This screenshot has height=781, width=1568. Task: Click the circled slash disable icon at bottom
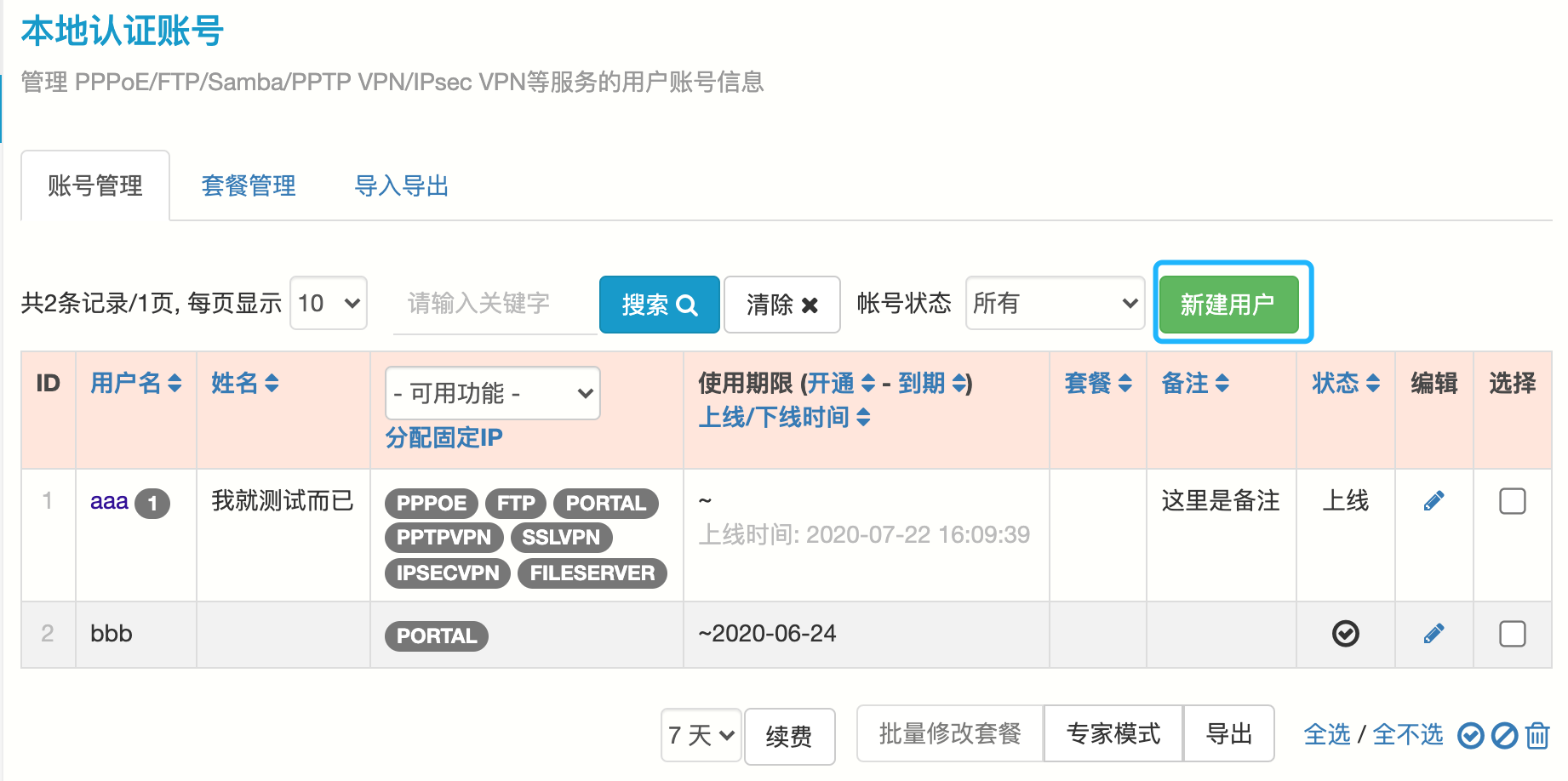1504,735
